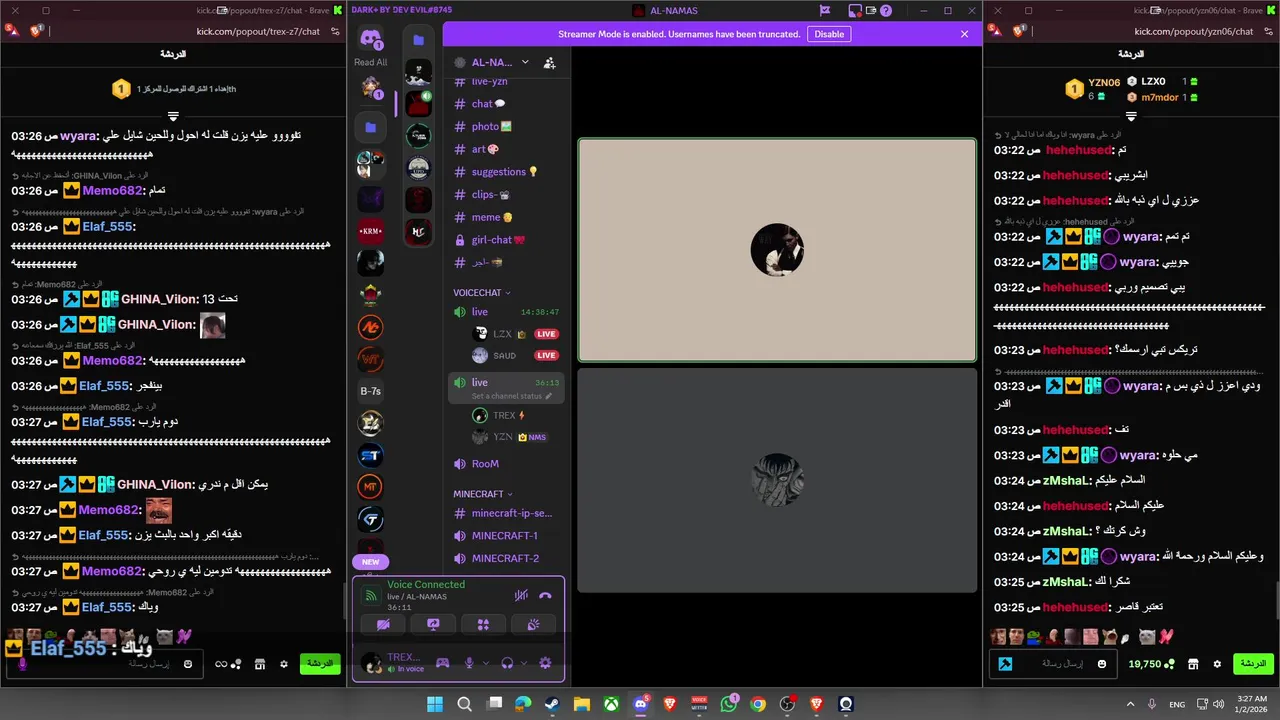Join the RooM voice channel

coord(506,464)
